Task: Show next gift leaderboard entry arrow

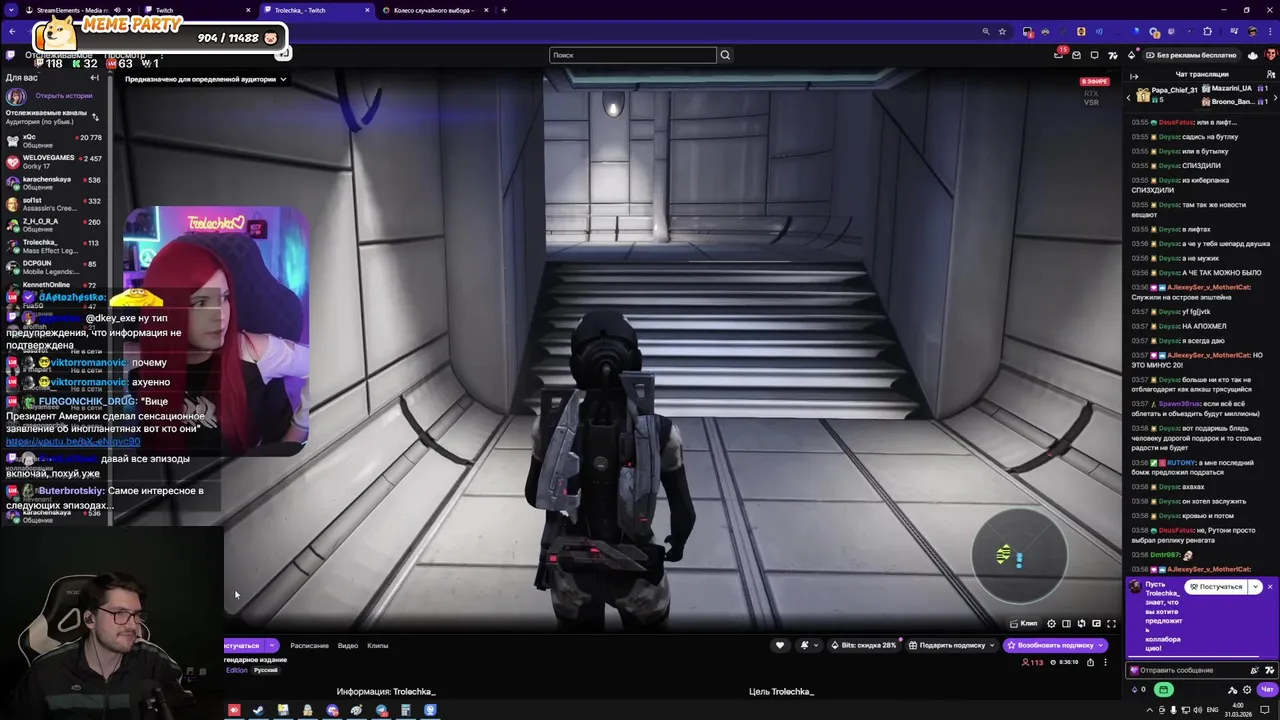Action: click(1274, 98)
